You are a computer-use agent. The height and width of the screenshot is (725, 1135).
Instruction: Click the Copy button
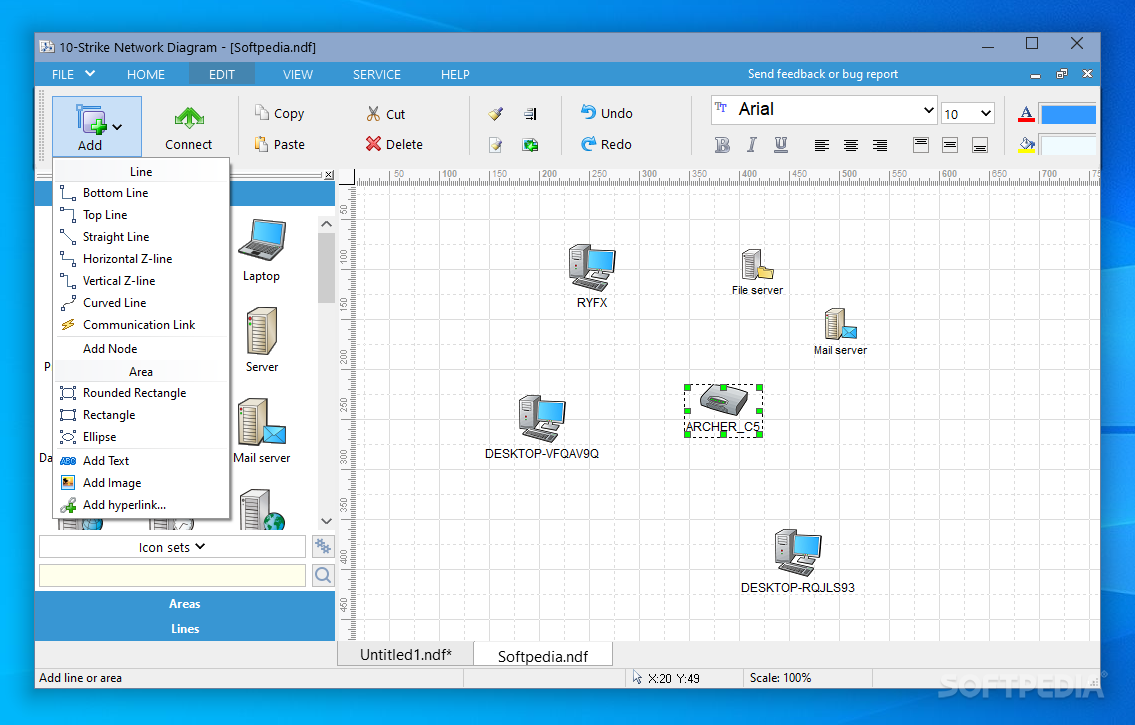(x=279, y=114)
